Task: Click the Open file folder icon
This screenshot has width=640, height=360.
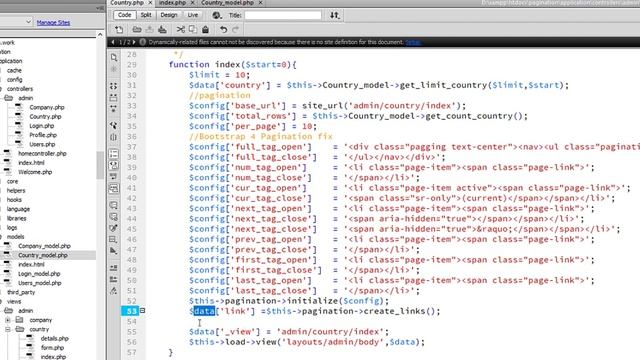Action: pyautogui.click(x=137, y=29)
